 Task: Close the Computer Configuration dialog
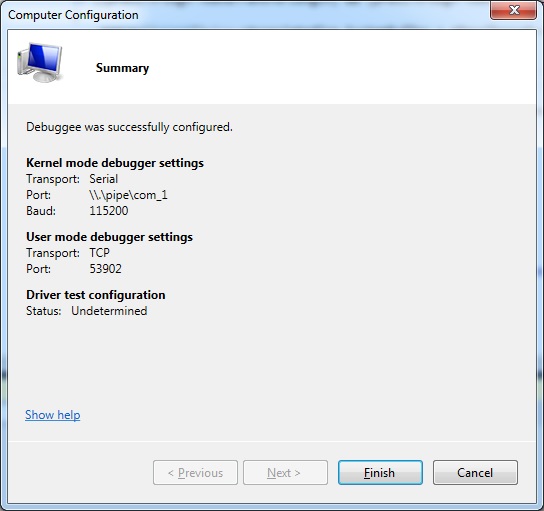[x=513, y=10]
